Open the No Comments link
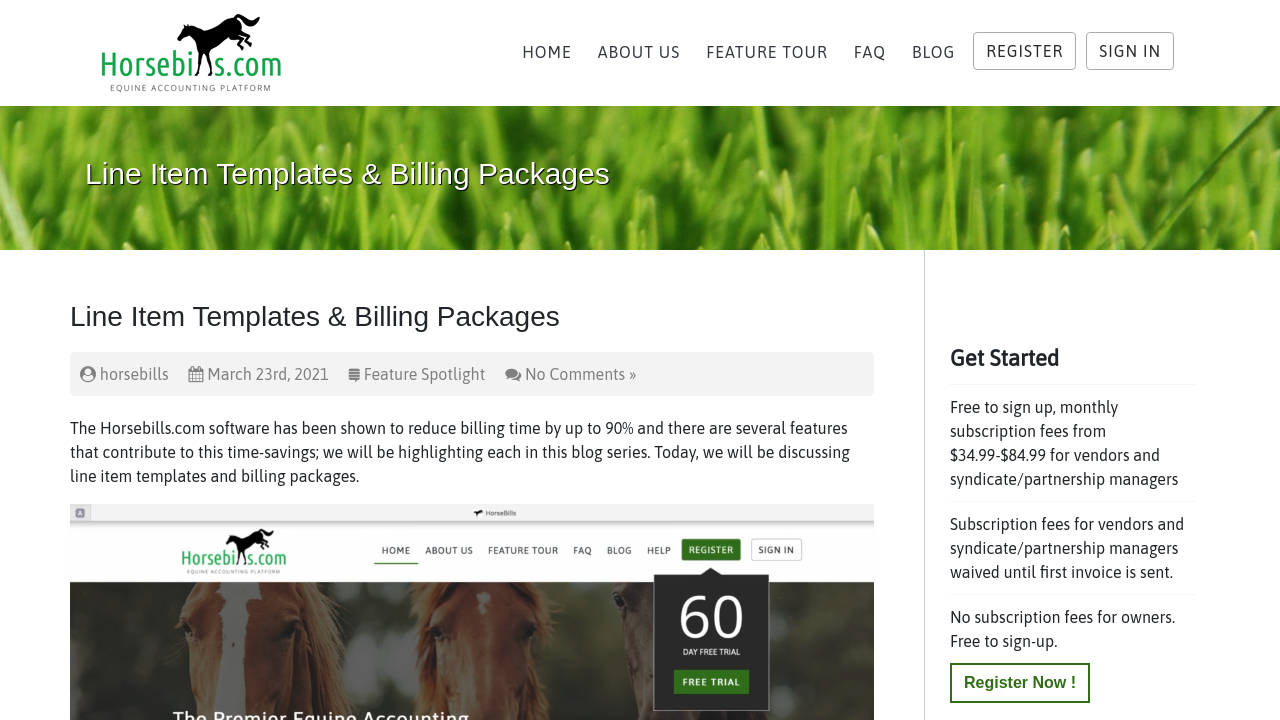 point(581,374)
